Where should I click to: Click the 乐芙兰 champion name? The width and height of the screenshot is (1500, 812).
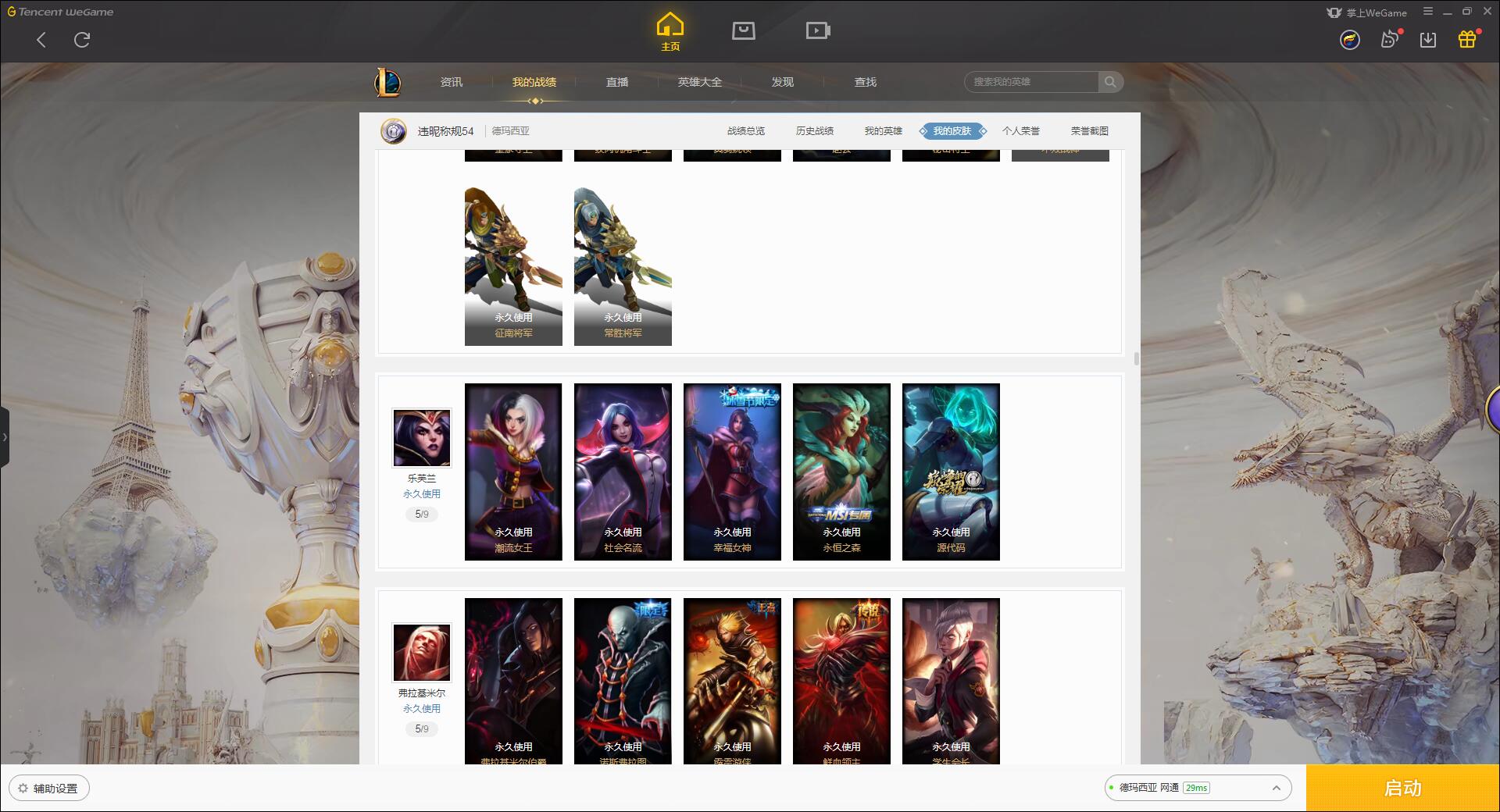click(422, 478)
